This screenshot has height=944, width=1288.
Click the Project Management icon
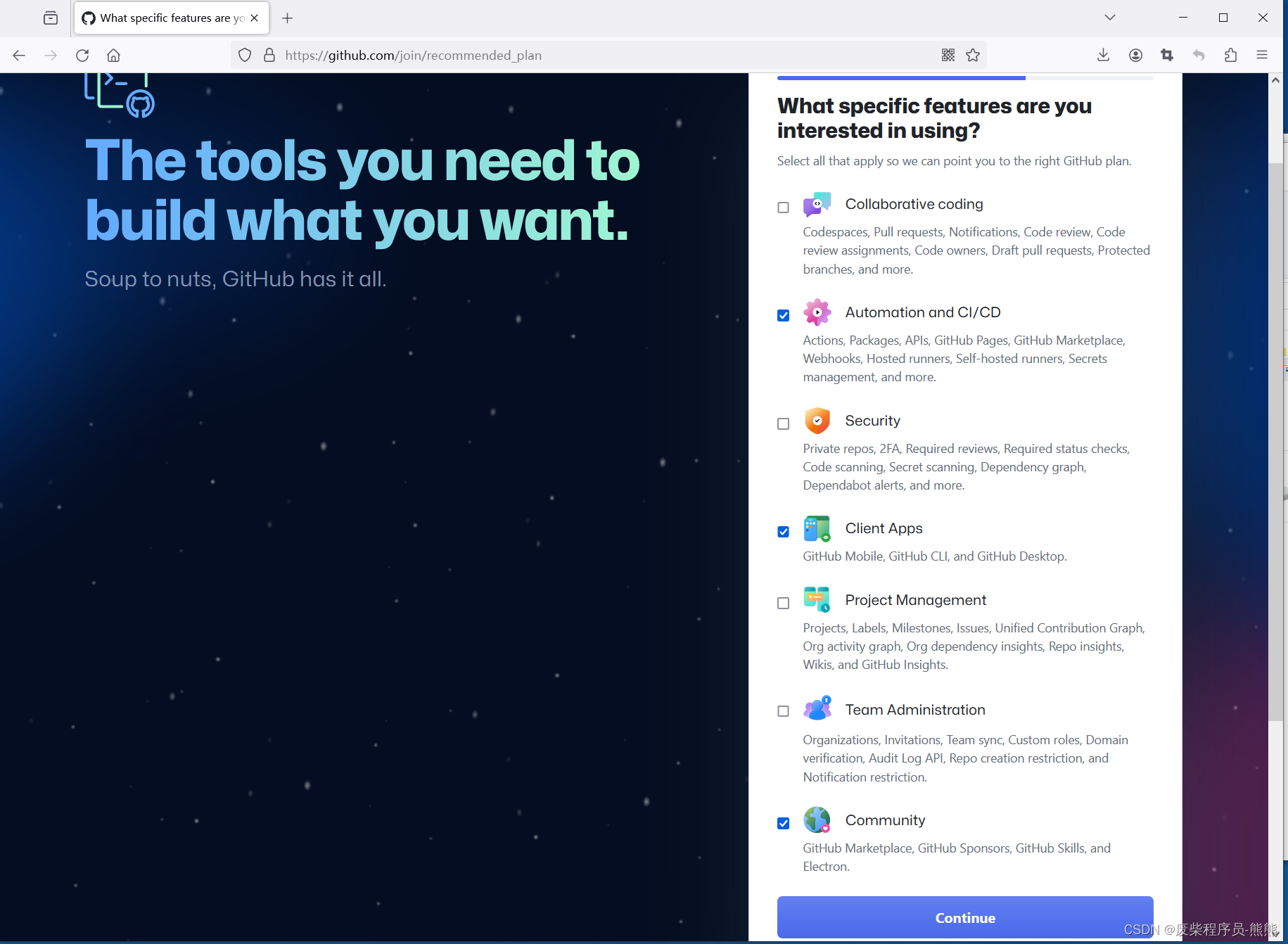pyautogui.click(x=817, y=600)
